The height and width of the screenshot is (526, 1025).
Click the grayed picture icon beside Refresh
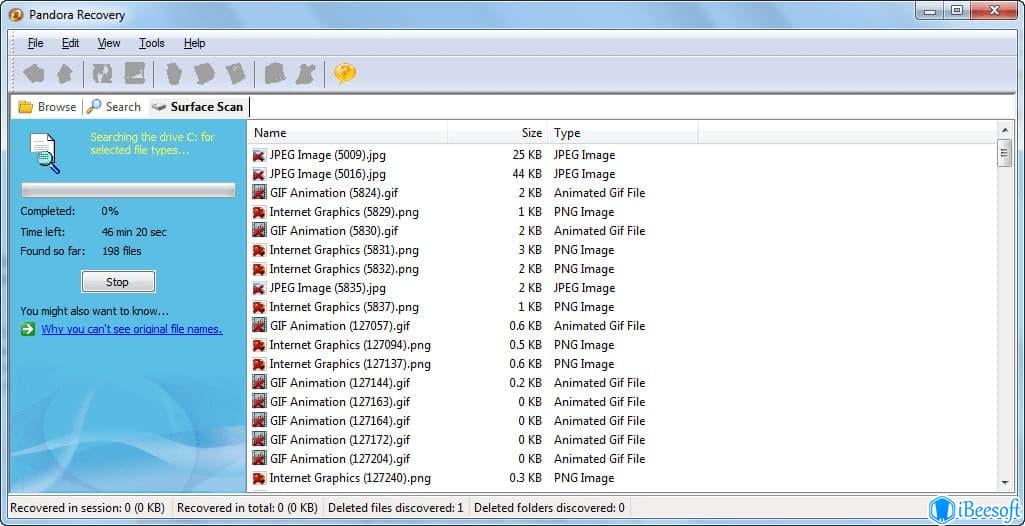(x=135, y=74)
